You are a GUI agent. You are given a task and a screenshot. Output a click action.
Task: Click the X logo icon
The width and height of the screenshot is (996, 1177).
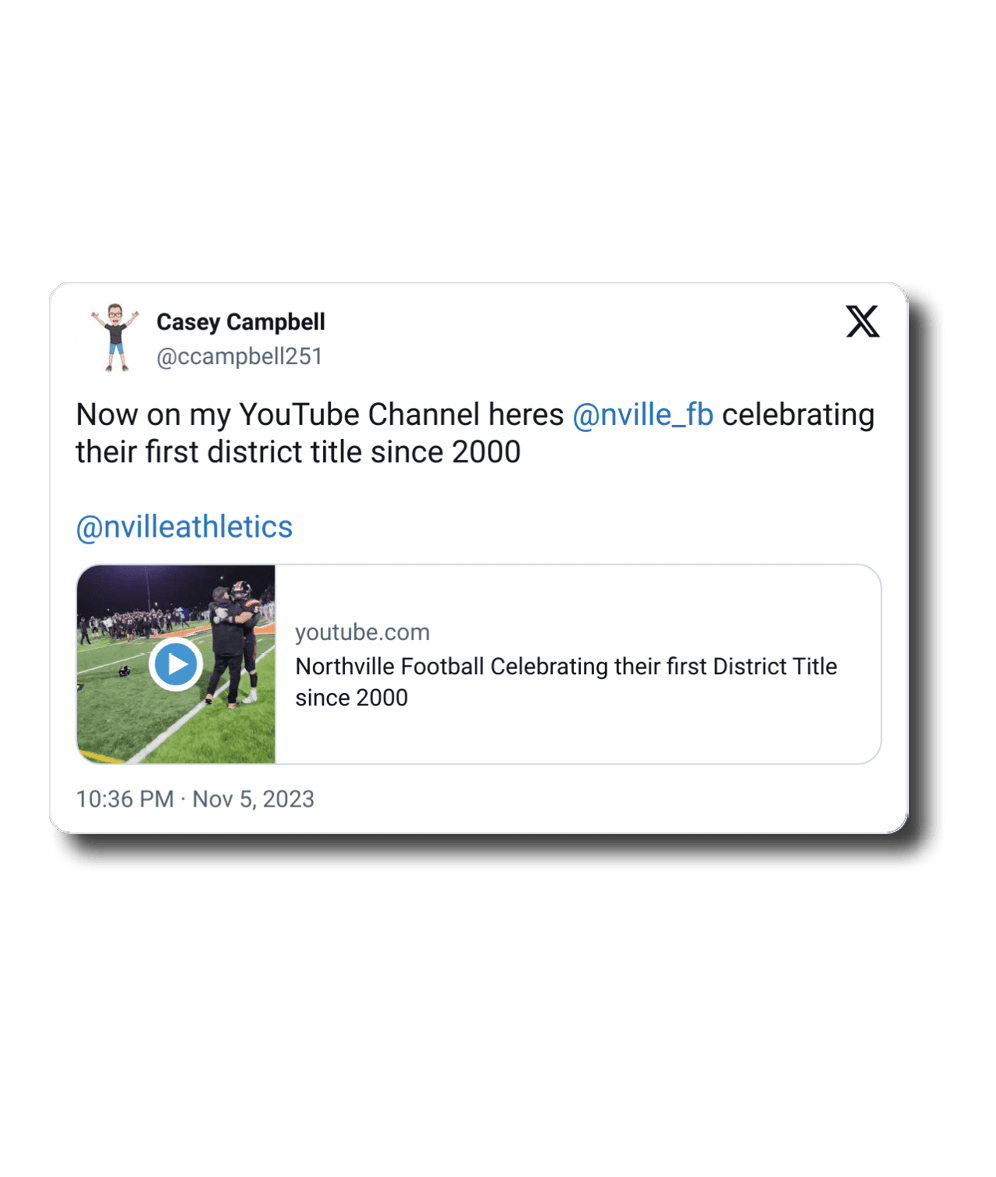tap(862, 322)
